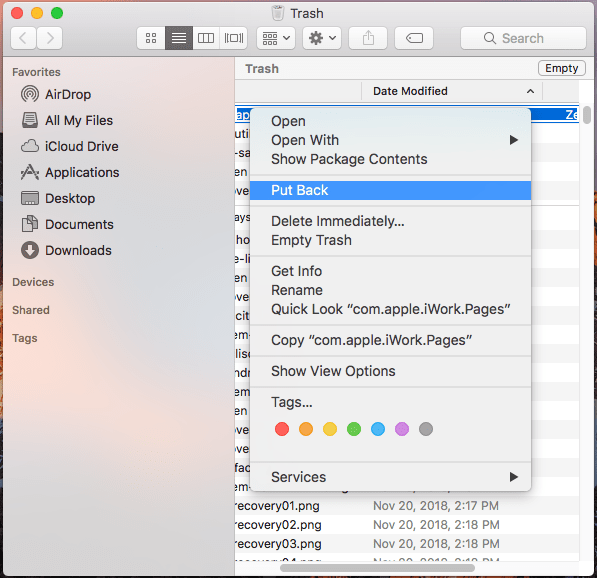Screen dimensions: 597x578
Task: Open All My Files in the sidebar
Action: tap(67, 120)
